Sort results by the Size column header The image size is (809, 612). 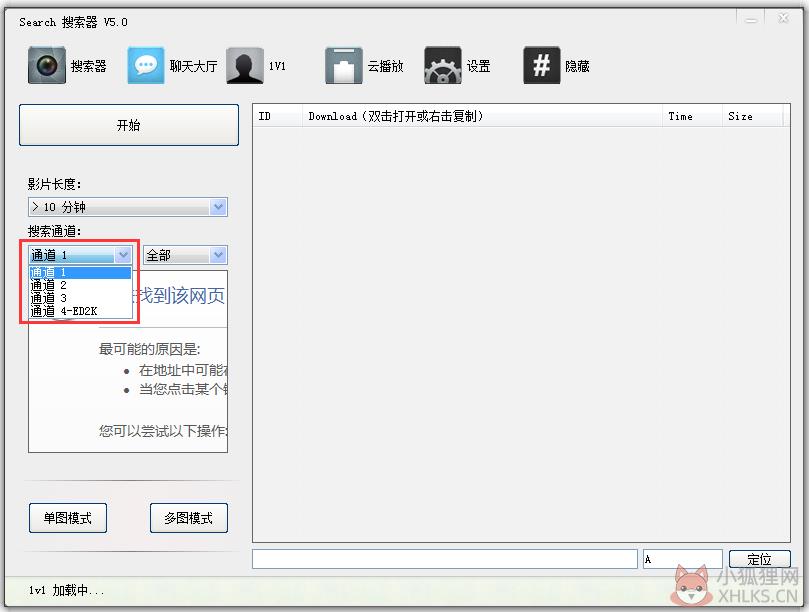tap(752, 116)
